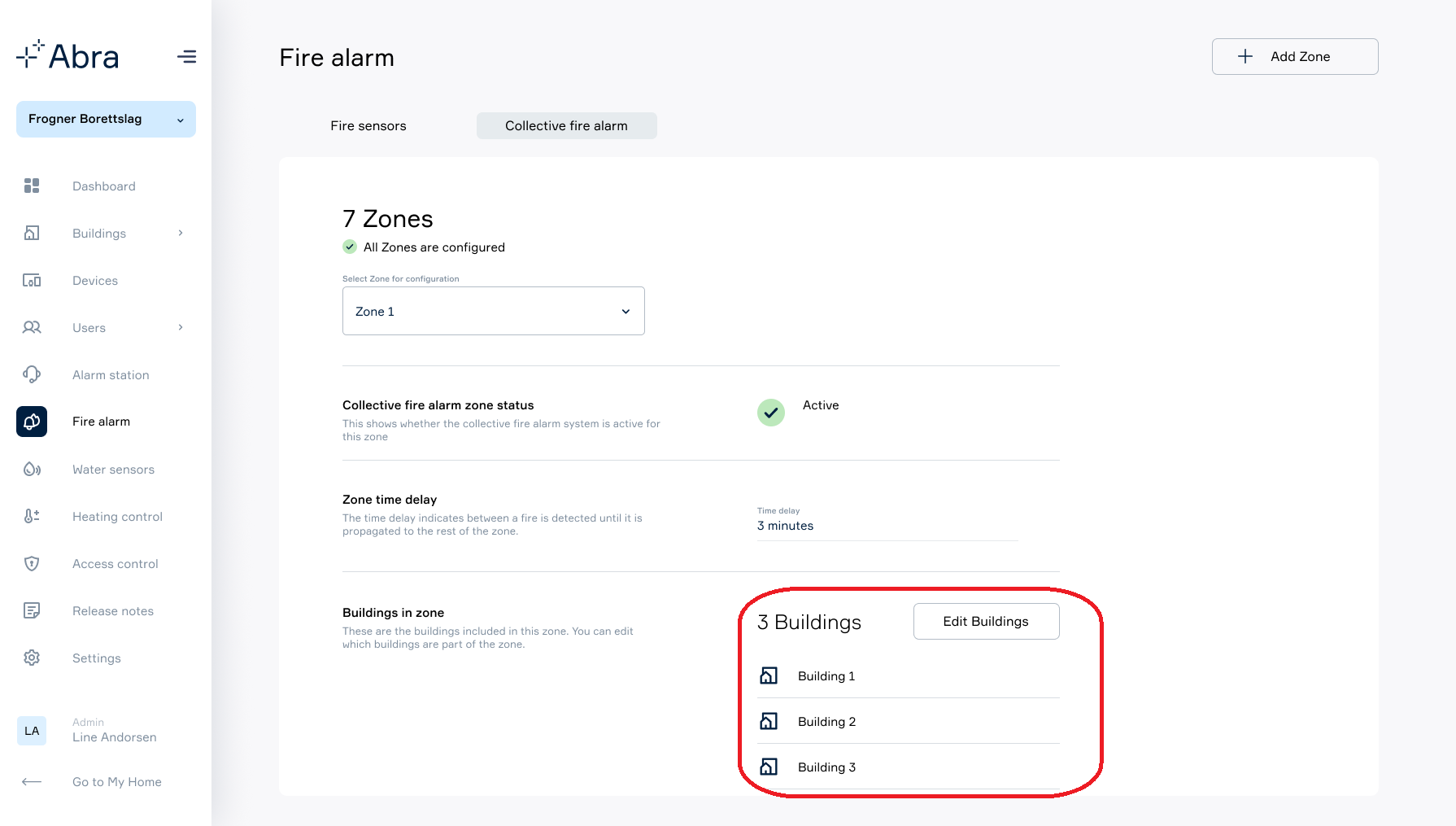Open the Frogner Borettslag organization dropdown

click(x=106, y=119)
